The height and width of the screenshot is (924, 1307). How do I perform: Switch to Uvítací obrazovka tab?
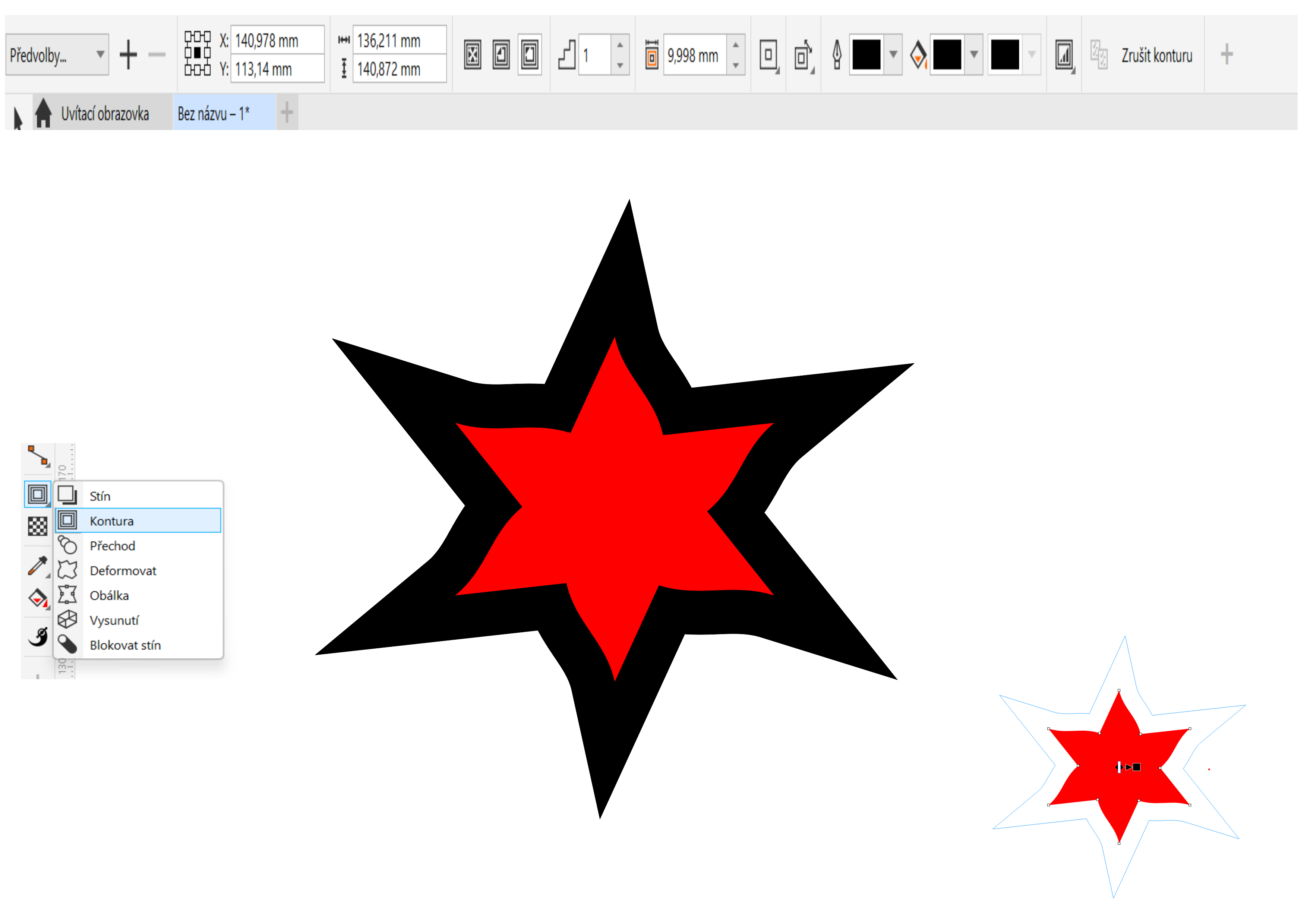pos(105,114)
